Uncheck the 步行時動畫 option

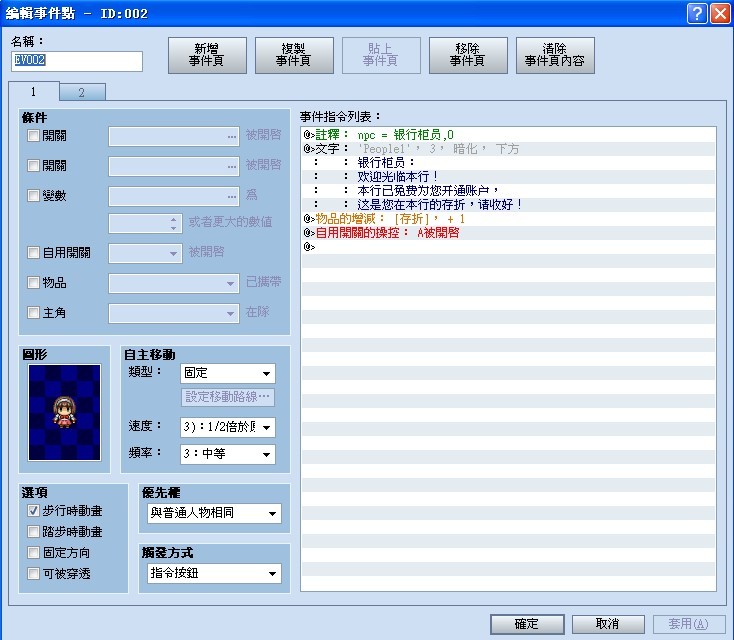pos(33,511)
